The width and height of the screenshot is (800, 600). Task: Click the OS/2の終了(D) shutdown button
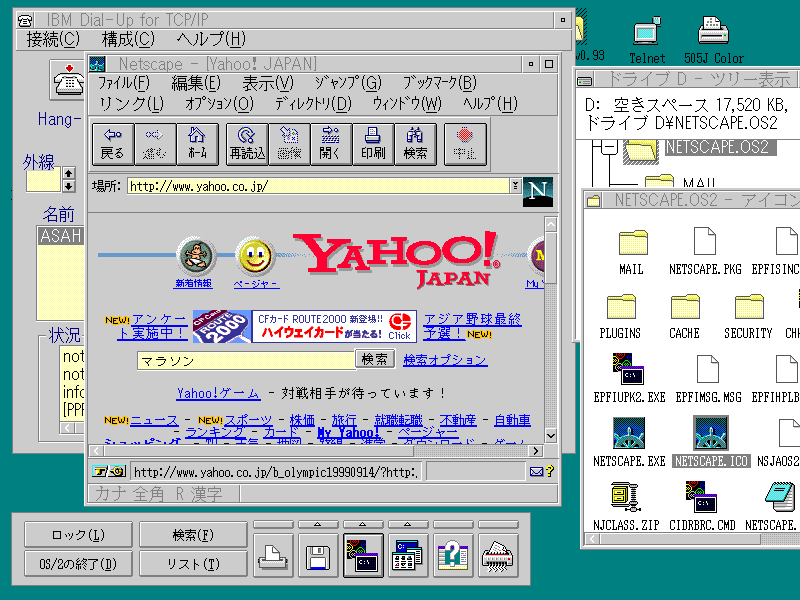coord(78,564)
